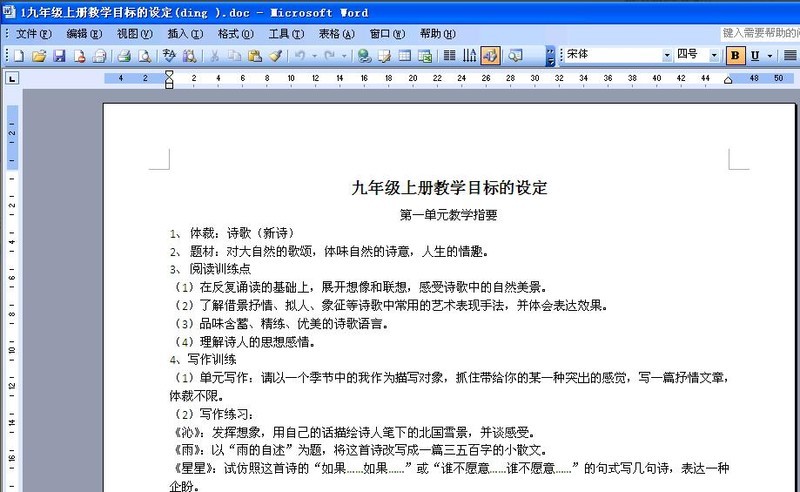Open the font name dropdown showing 宋体
This screenshot has height=492, width=800.
[x=667, y=55]
